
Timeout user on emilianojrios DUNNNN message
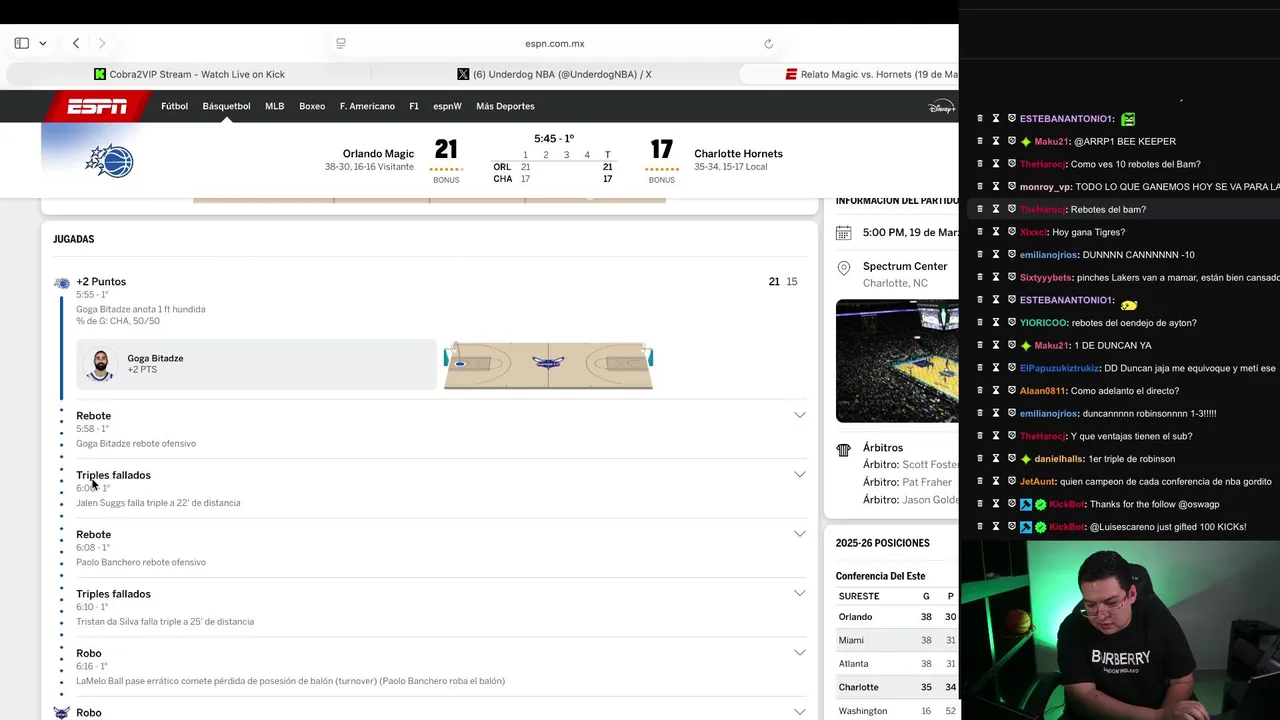coord(996,254)
